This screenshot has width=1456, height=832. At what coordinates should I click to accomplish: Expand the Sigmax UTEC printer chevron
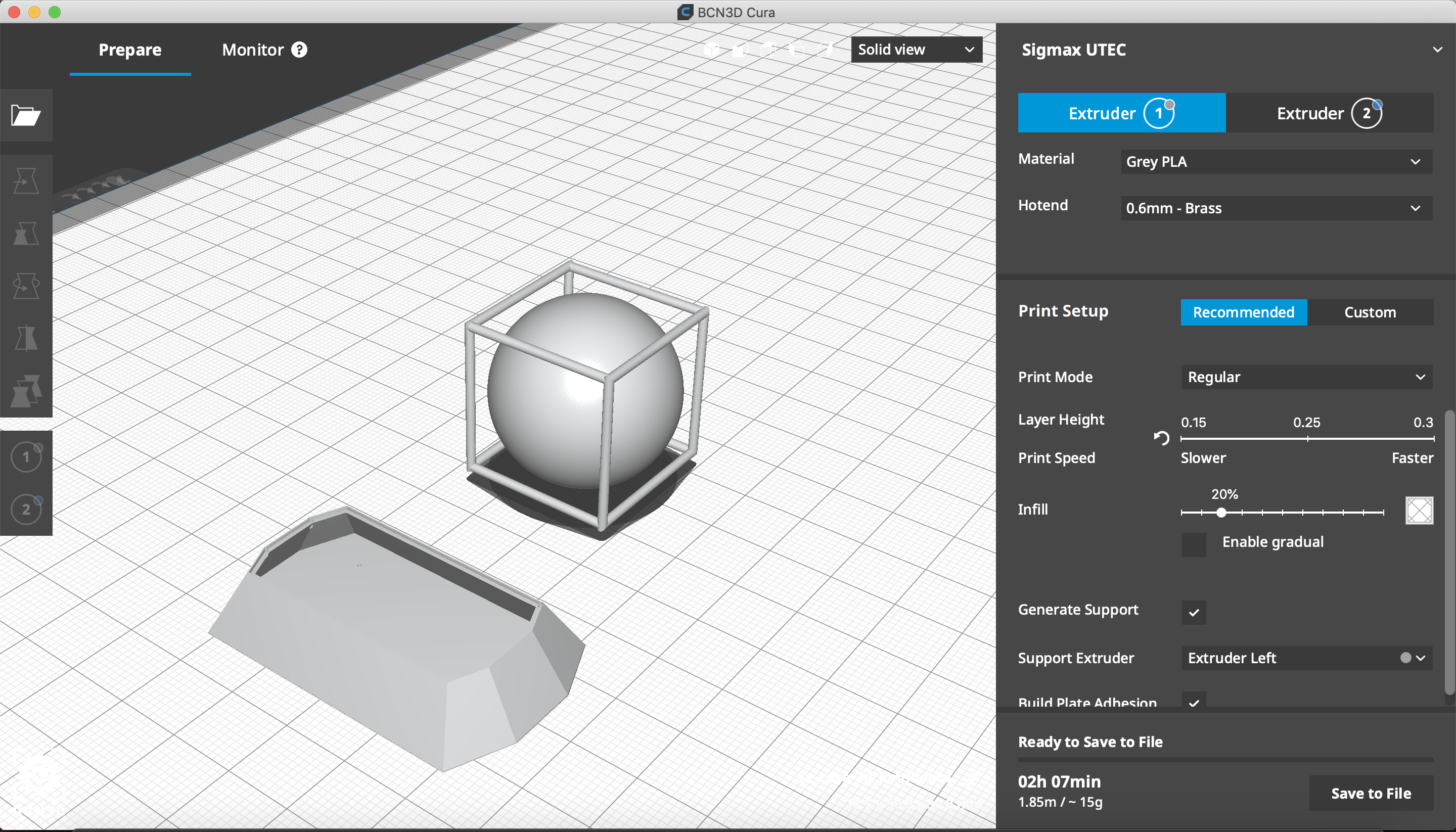(1438, 50)
